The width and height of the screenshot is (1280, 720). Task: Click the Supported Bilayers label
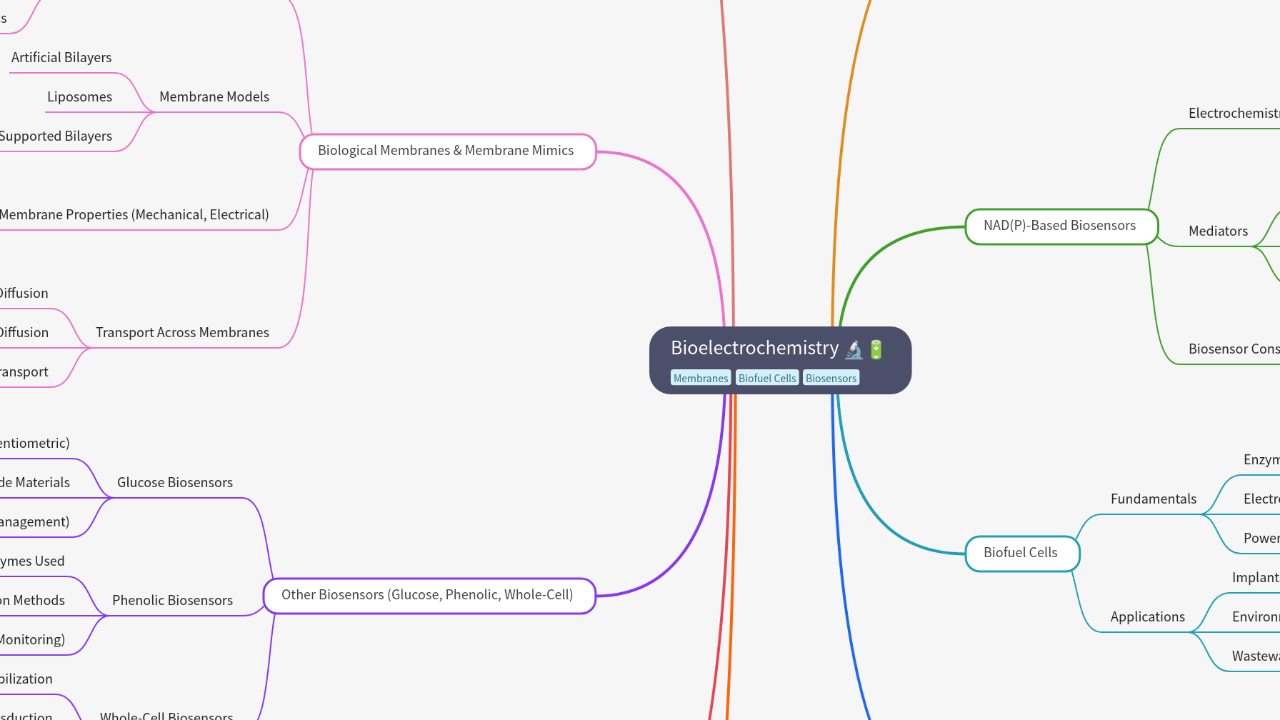(56, 136)
